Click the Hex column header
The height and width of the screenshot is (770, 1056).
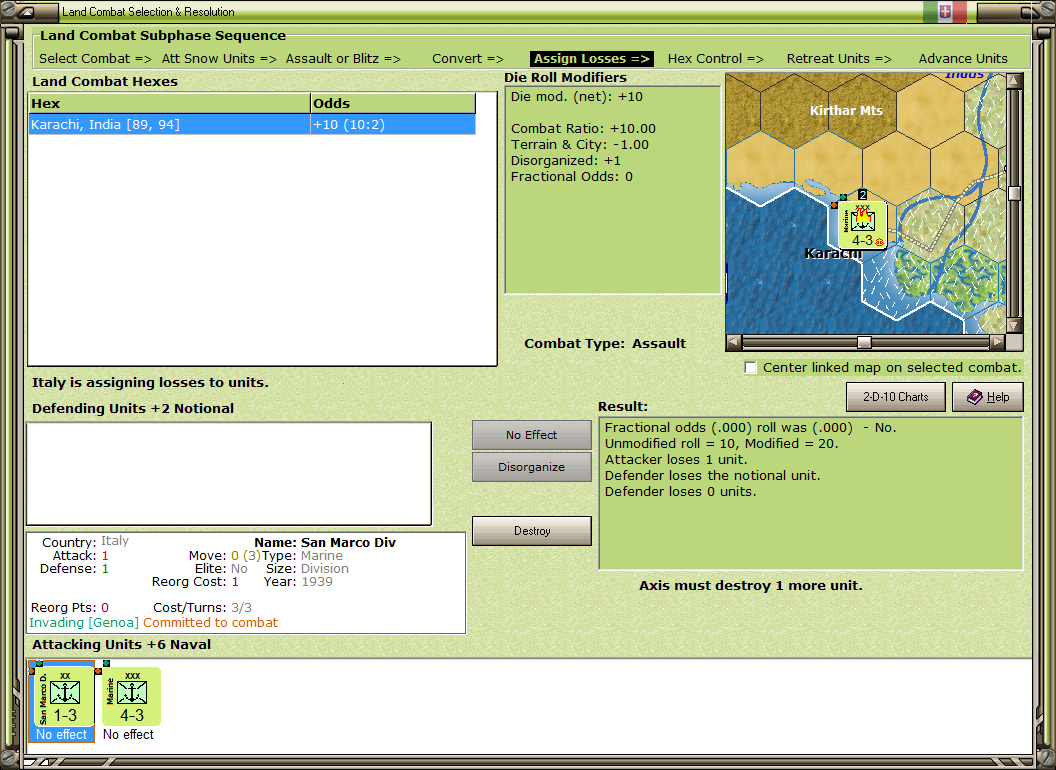(x=169, y=103)
